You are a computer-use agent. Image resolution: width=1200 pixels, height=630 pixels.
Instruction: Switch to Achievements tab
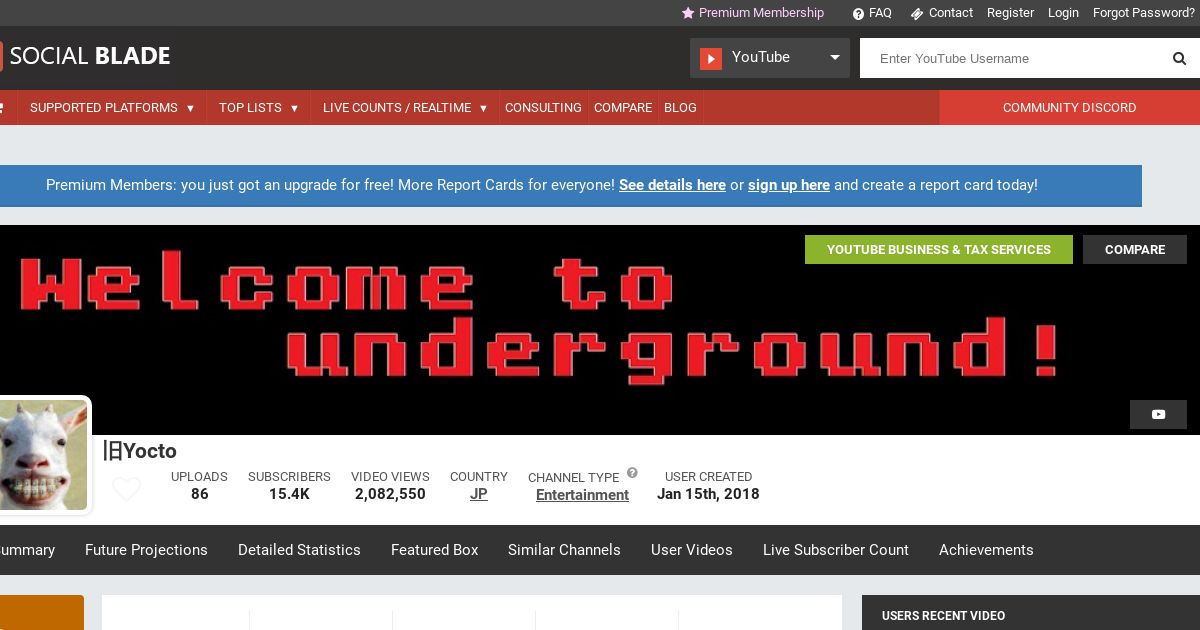pyautogui.click(x=986, y=550)
